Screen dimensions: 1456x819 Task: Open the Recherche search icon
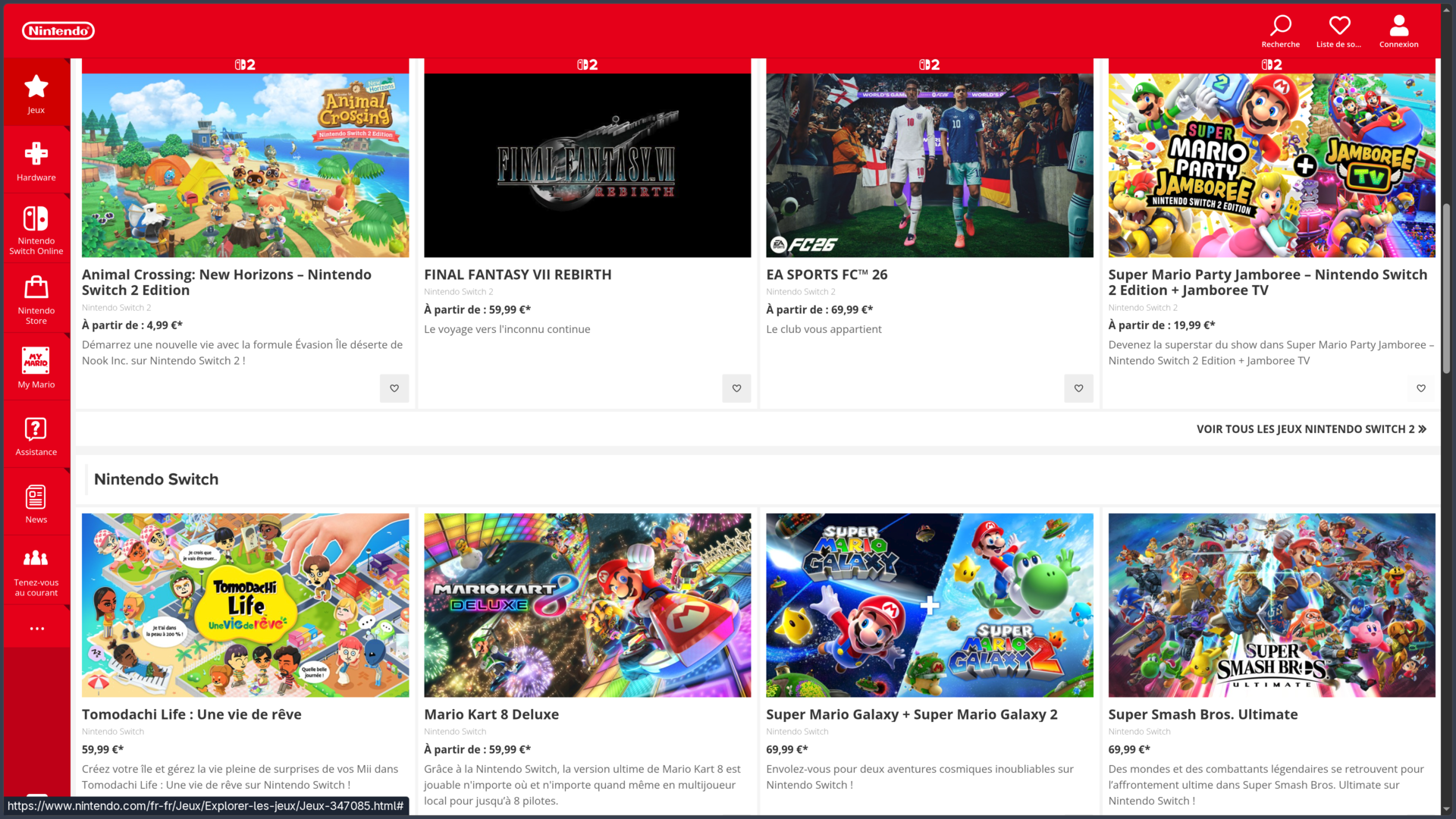(x=1280, y=31)
